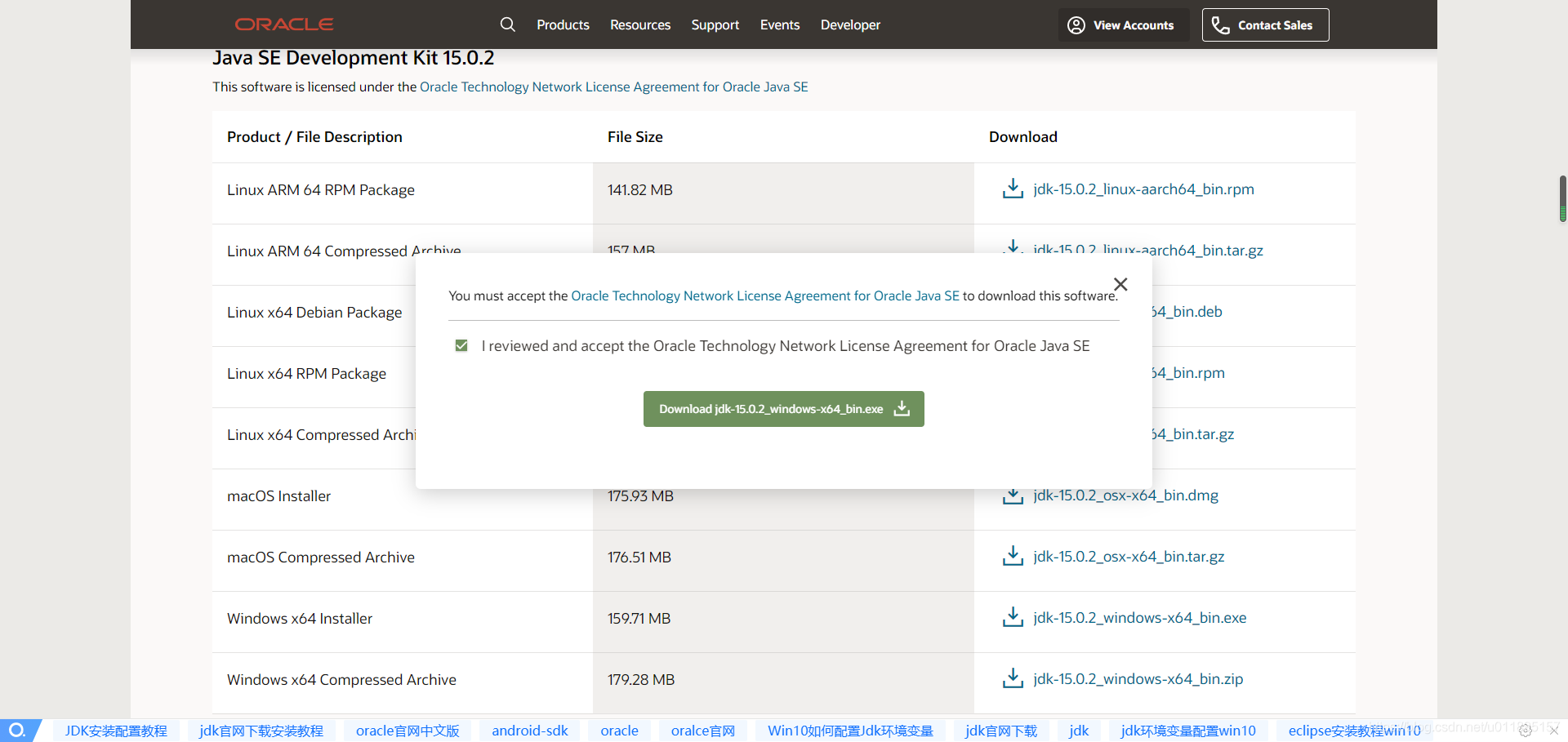Click Linux x64 RPM Package text

pyautogui.click(x=306, y=373)
